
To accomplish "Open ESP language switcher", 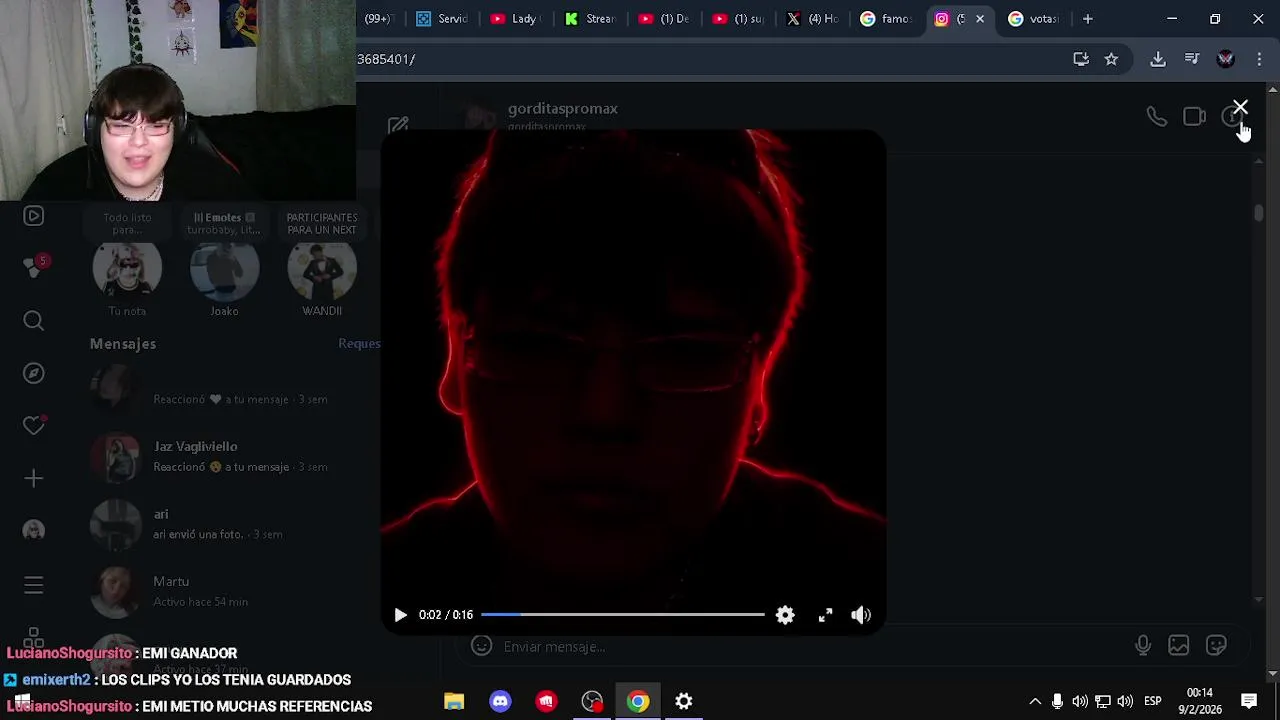I will (x=1153, y=701).
